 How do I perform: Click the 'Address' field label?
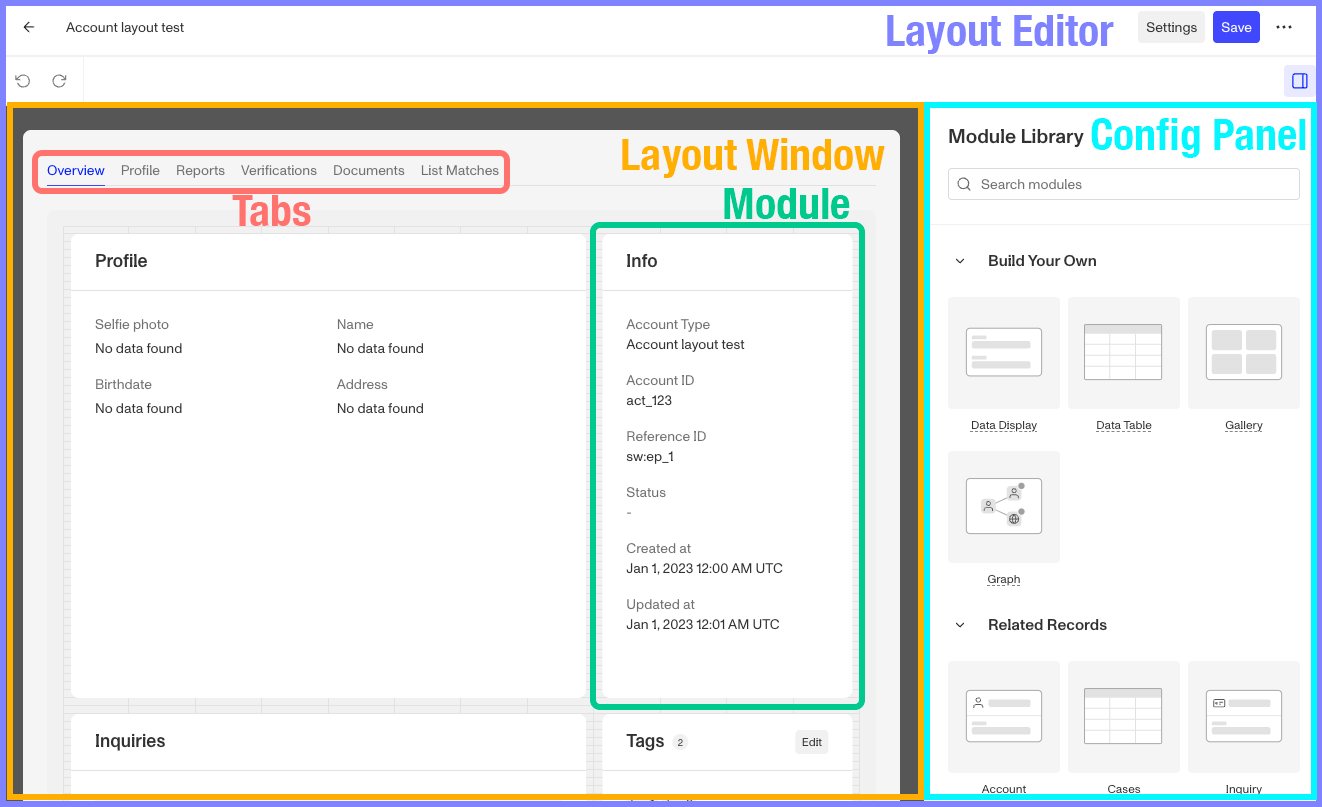[362, 384]
